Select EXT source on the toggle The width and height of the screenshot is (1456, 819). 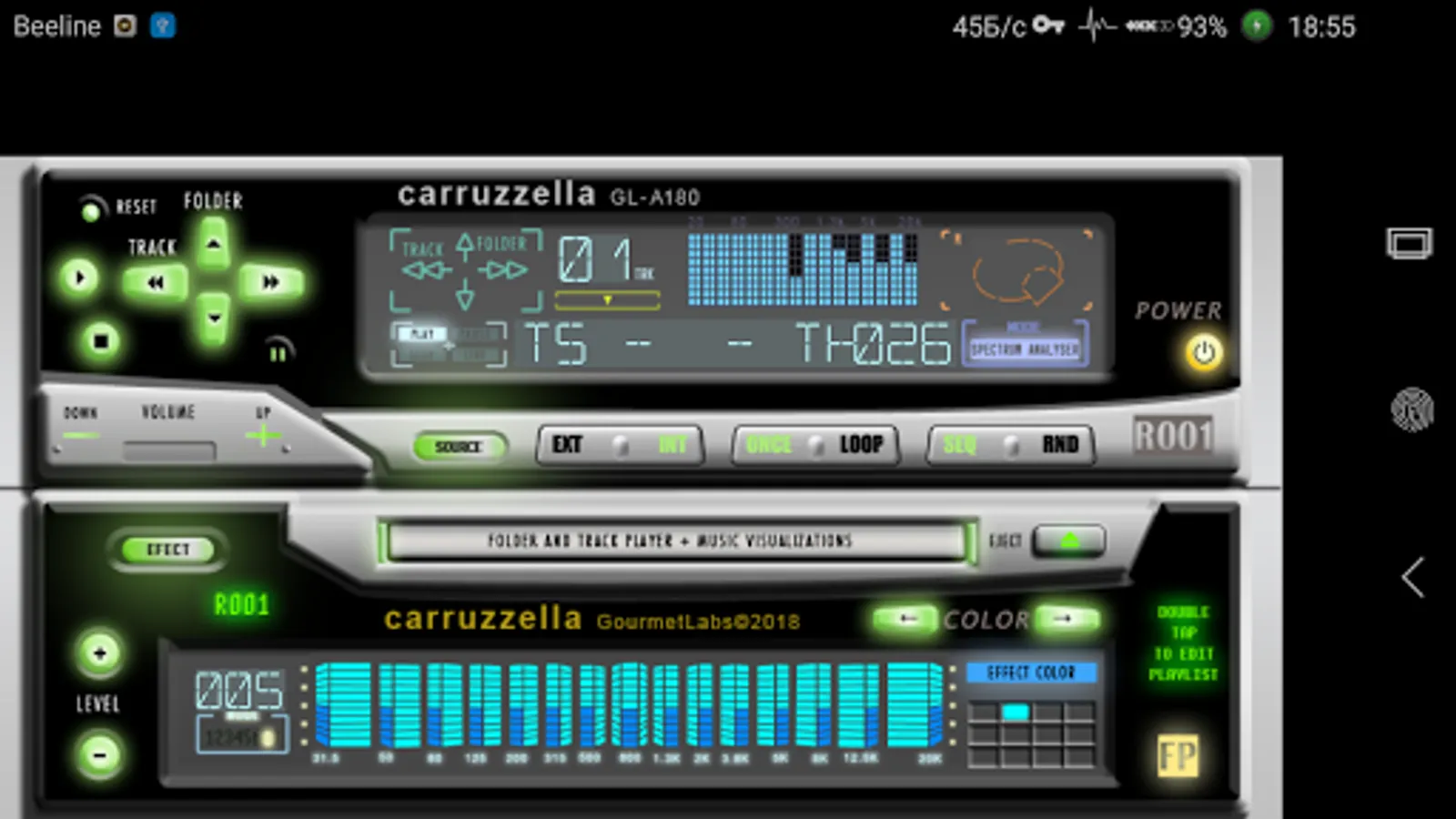click(567, 444)
